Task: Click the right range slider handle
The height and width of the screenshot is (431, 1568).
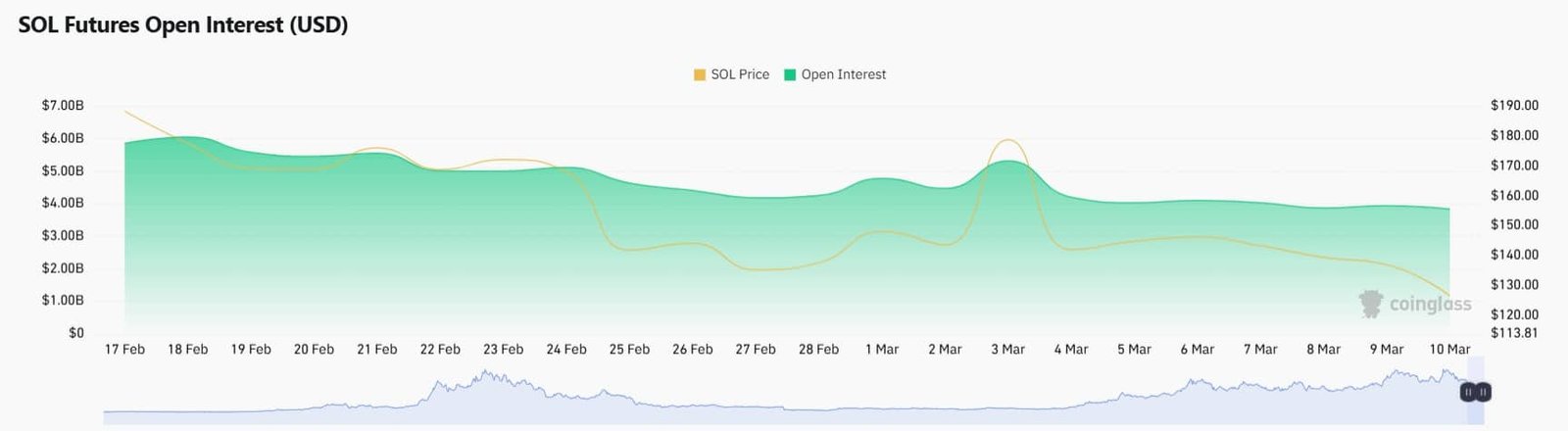Action: (x=1484, y=392)
